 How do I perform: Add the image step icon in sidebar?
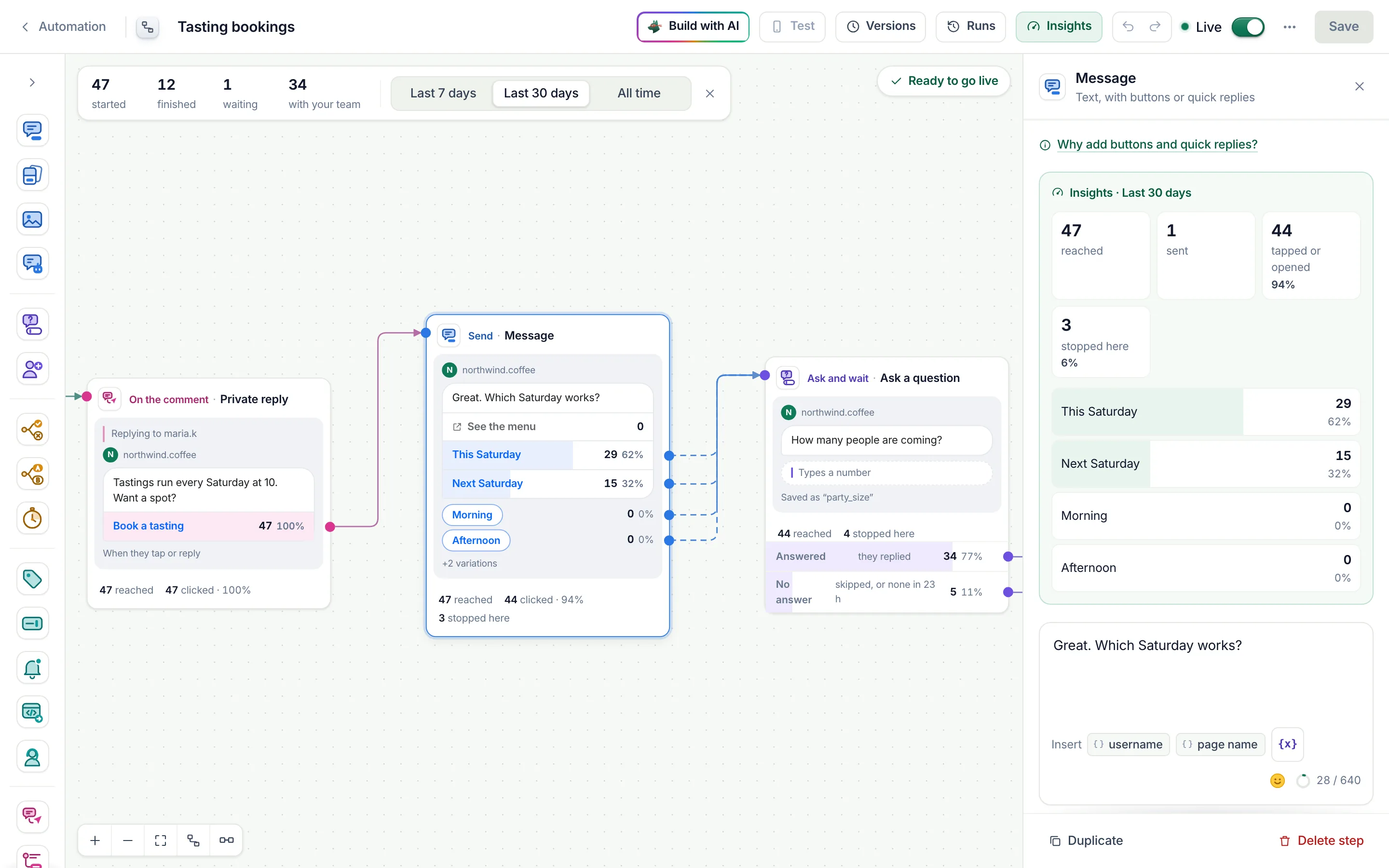coord(32,219)
